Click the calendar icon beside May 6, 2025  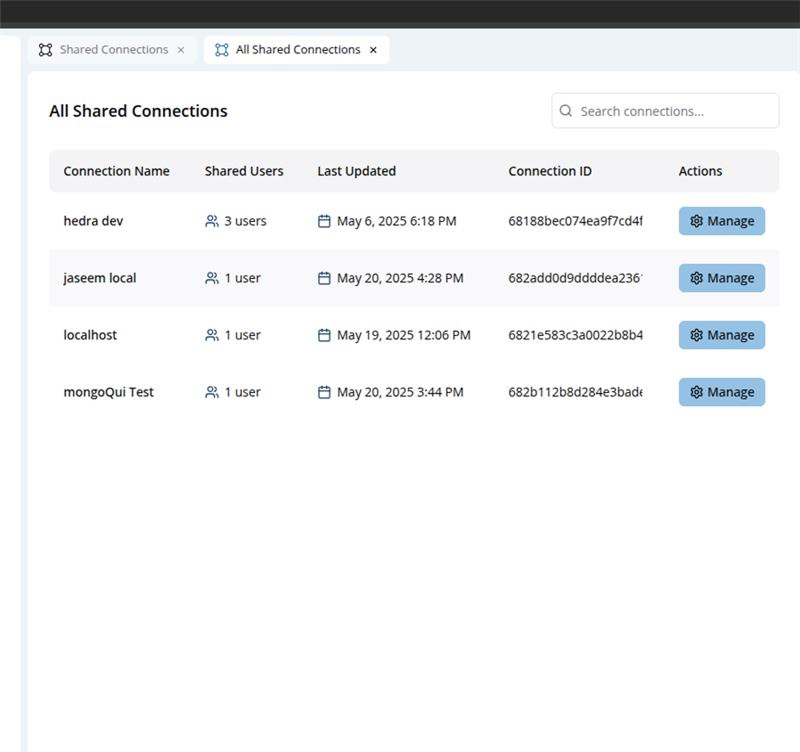click(324, 221)
